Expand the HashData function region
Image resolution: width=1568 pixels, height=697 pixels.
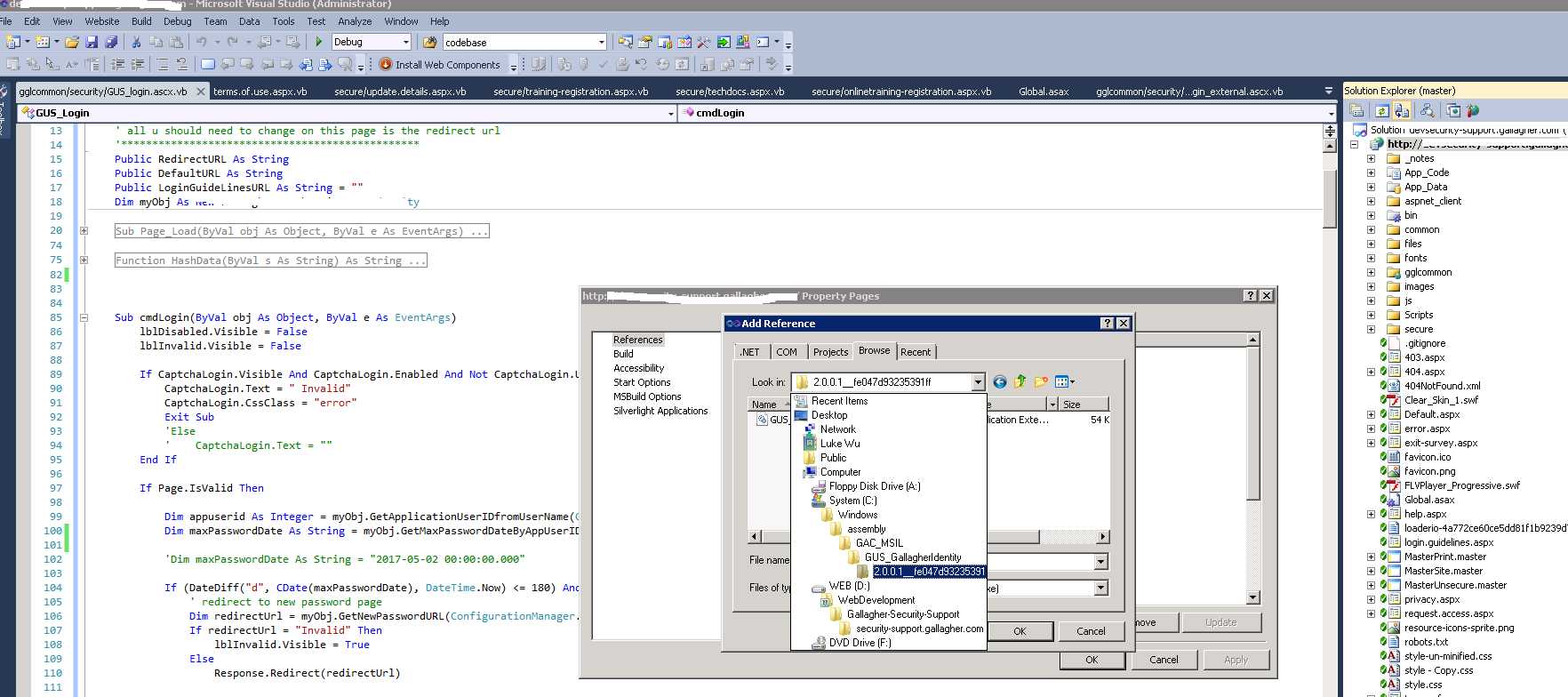[84, 260]
